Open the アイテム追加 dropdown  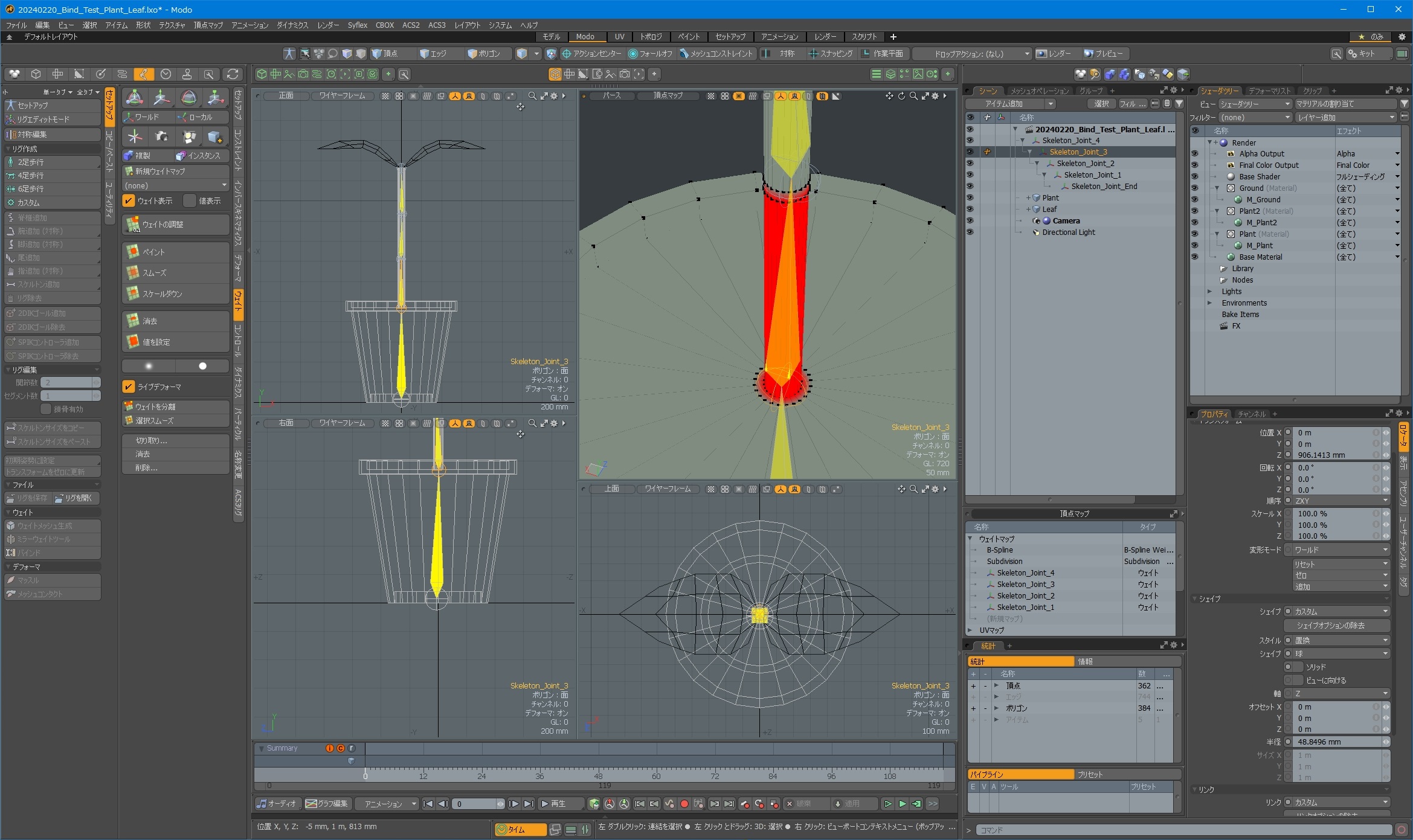coord(1011,104)
